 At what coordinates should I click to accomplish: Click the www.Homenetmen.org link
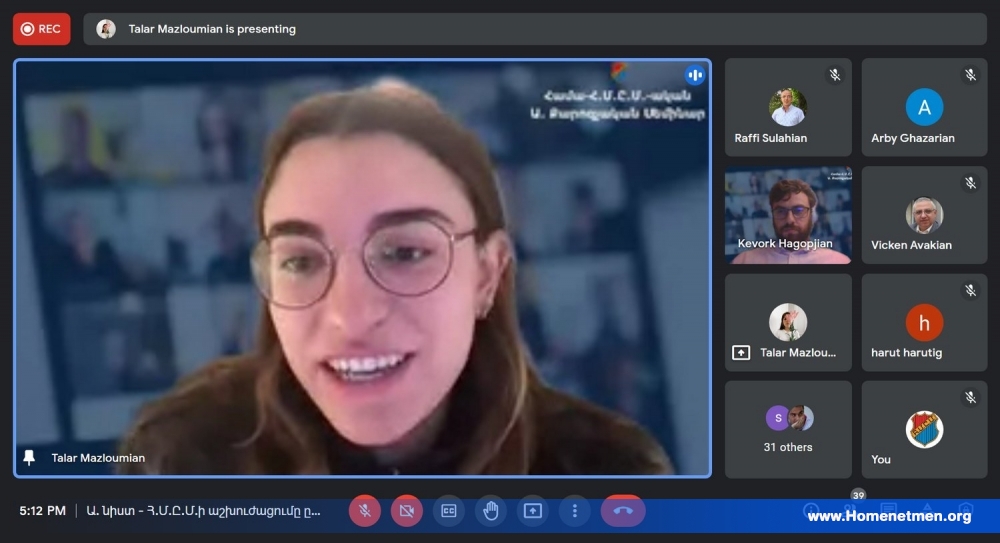click(x=889, y=516)
